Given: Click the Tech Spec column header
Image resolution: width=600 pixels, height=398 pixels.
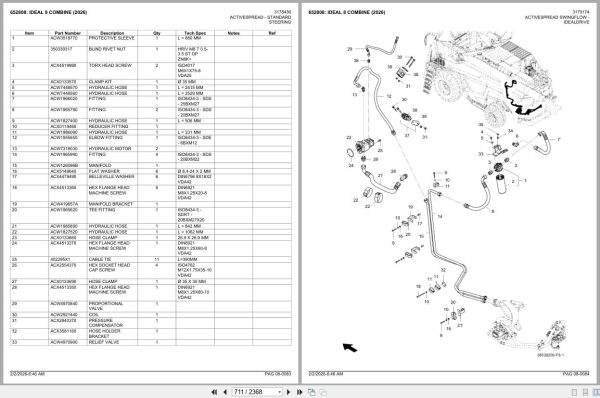Looking at the screenshot, I should [195, 33].
